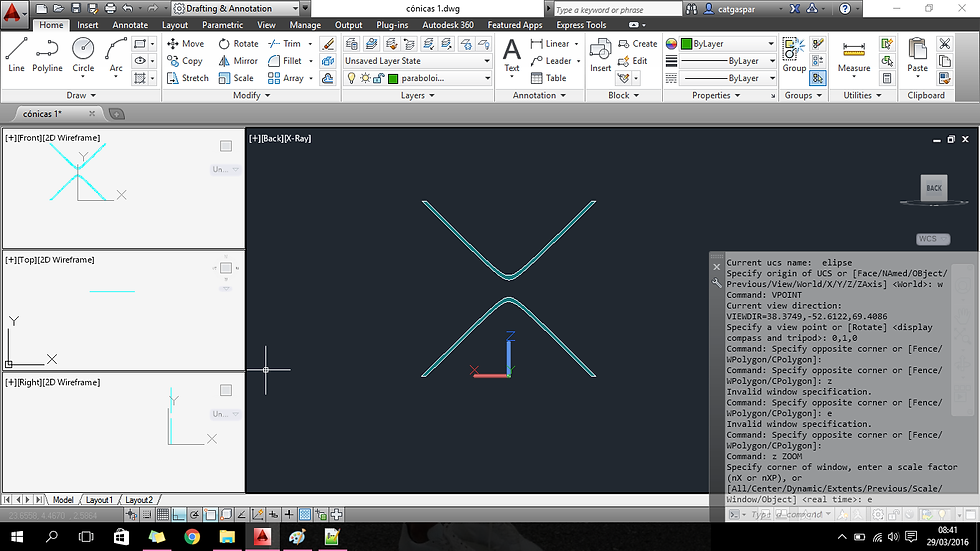Screen dimensions: 980x551
Task: Click the Erase icon in Modify panel
Action: pos(328,44)
